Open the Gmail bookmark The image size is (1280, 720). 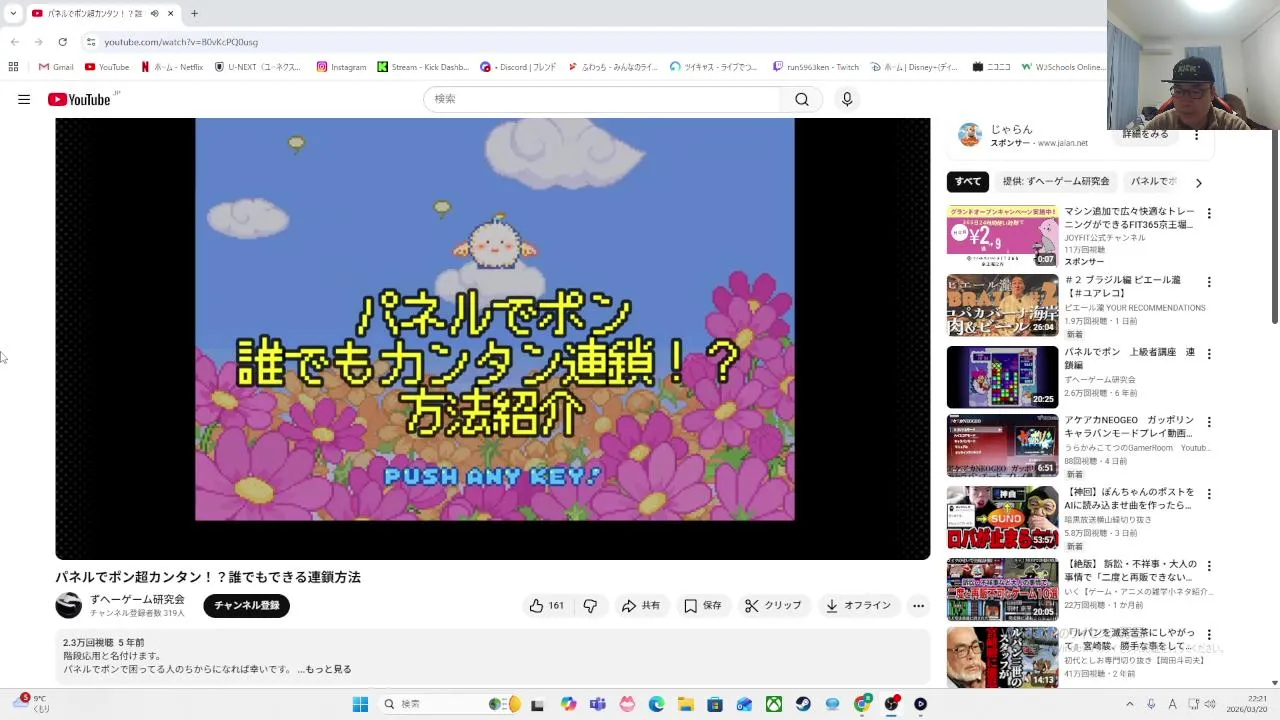pos(56,67)
